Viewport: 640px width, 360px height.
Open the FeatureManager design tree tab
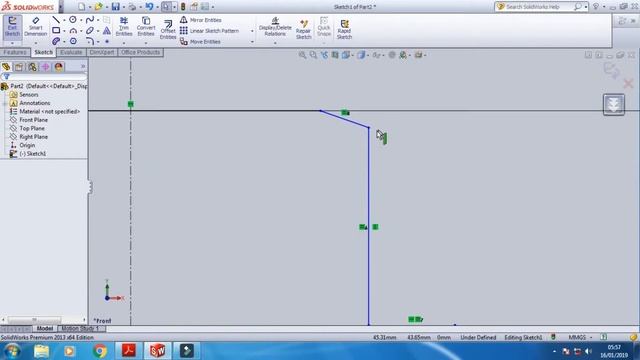(6, 67)
